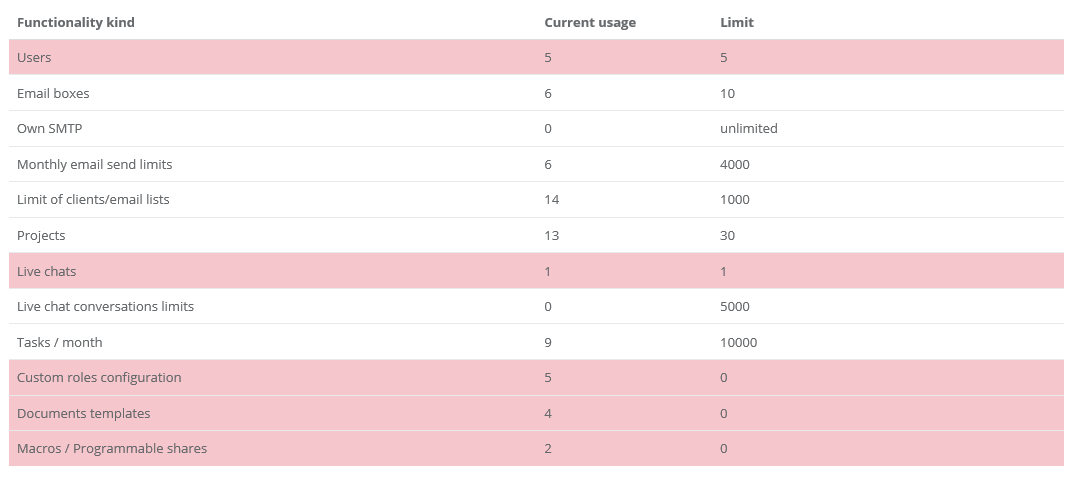Select Limit of clients/email lists row
The image size is (1070, 478).
click(x=93, y=199)
